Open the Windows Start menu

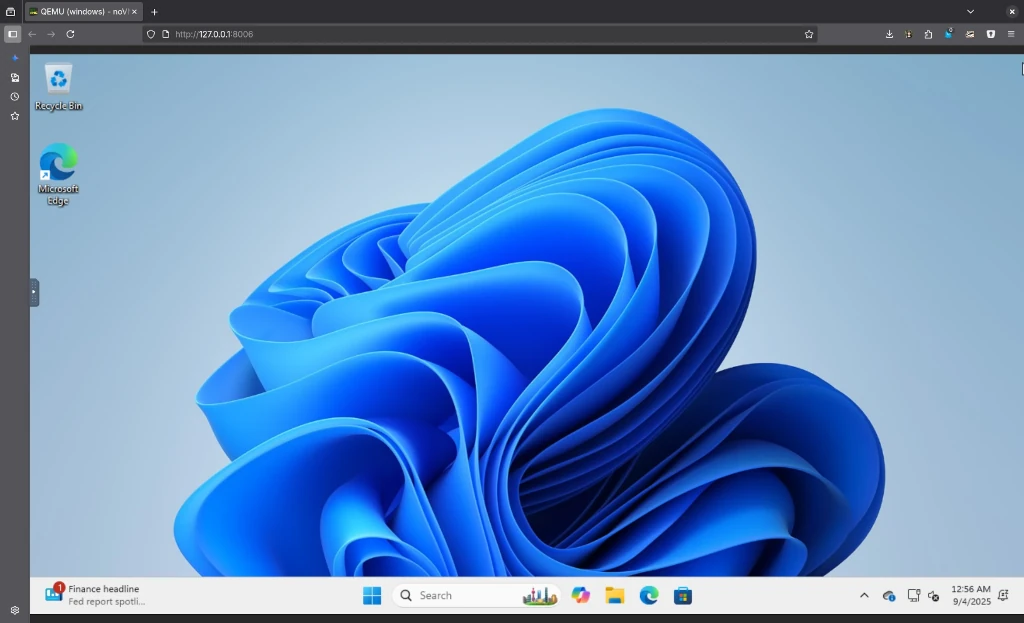pyautogui.click(x=372, y=596)
